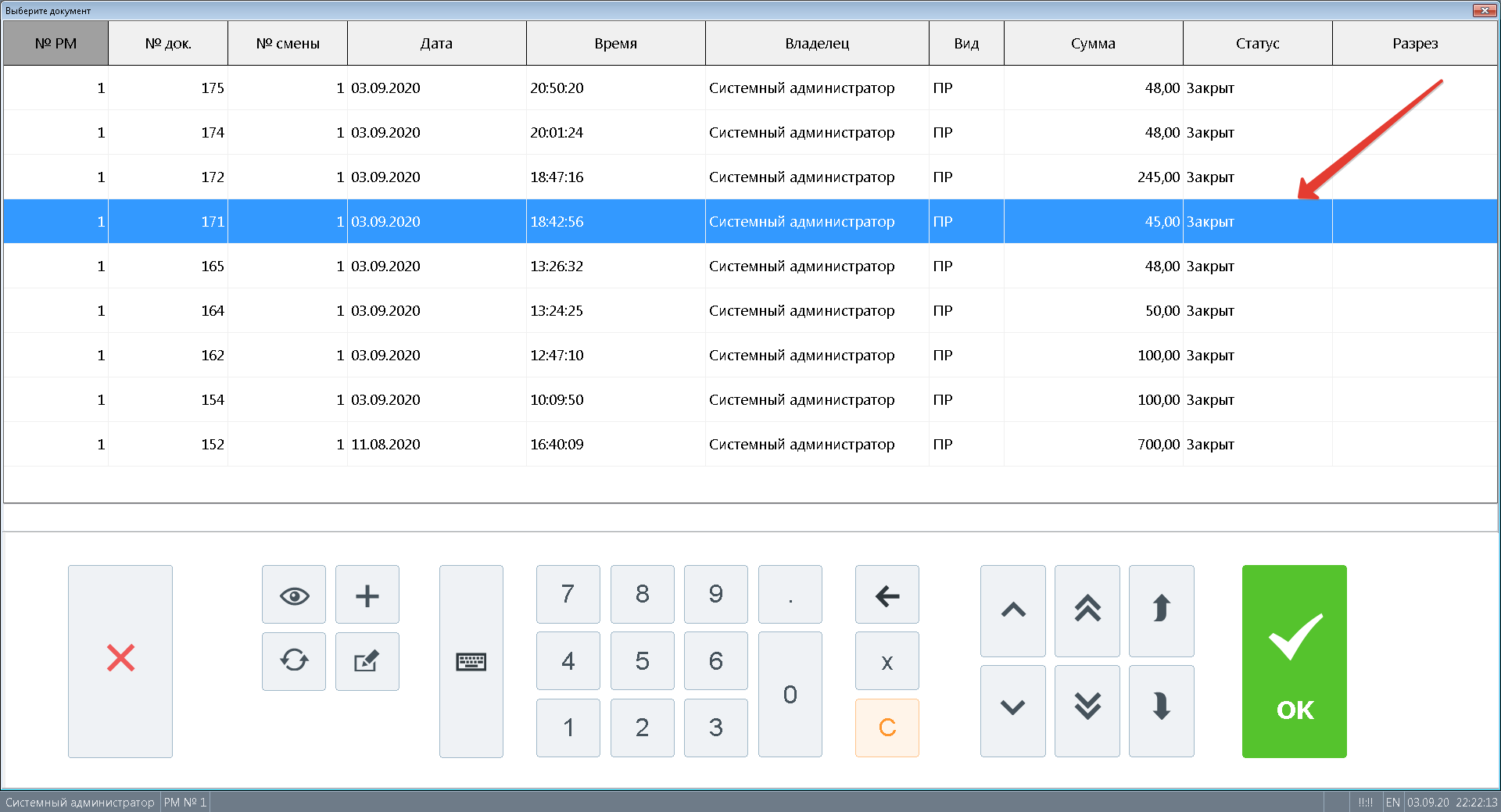Viewport: 1501px width, 812px height.
Task: Click the eye view document button
Action: pyautogui.click(x=294, y=595)
